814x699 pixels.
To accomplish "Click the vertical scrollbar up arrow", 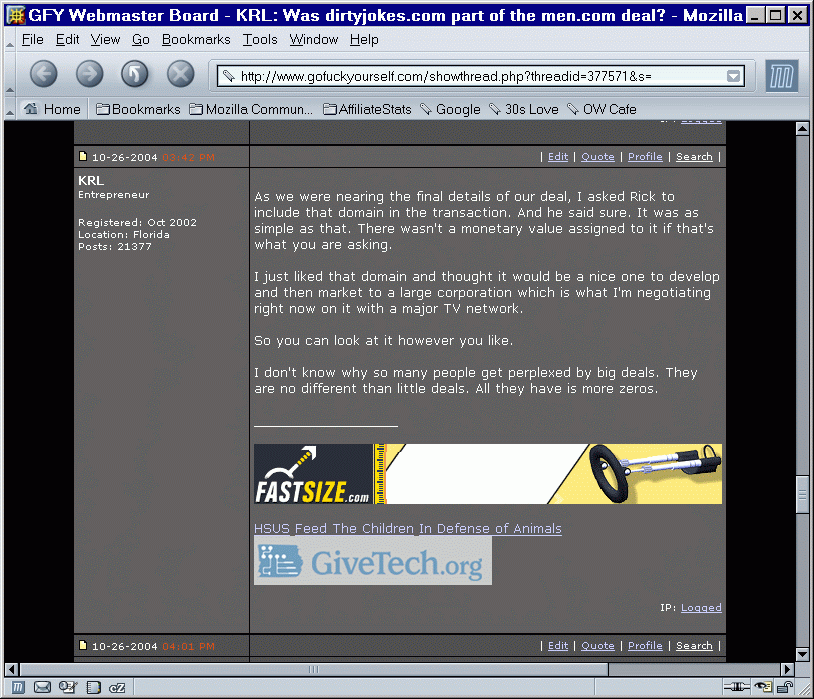I will 802,128.
